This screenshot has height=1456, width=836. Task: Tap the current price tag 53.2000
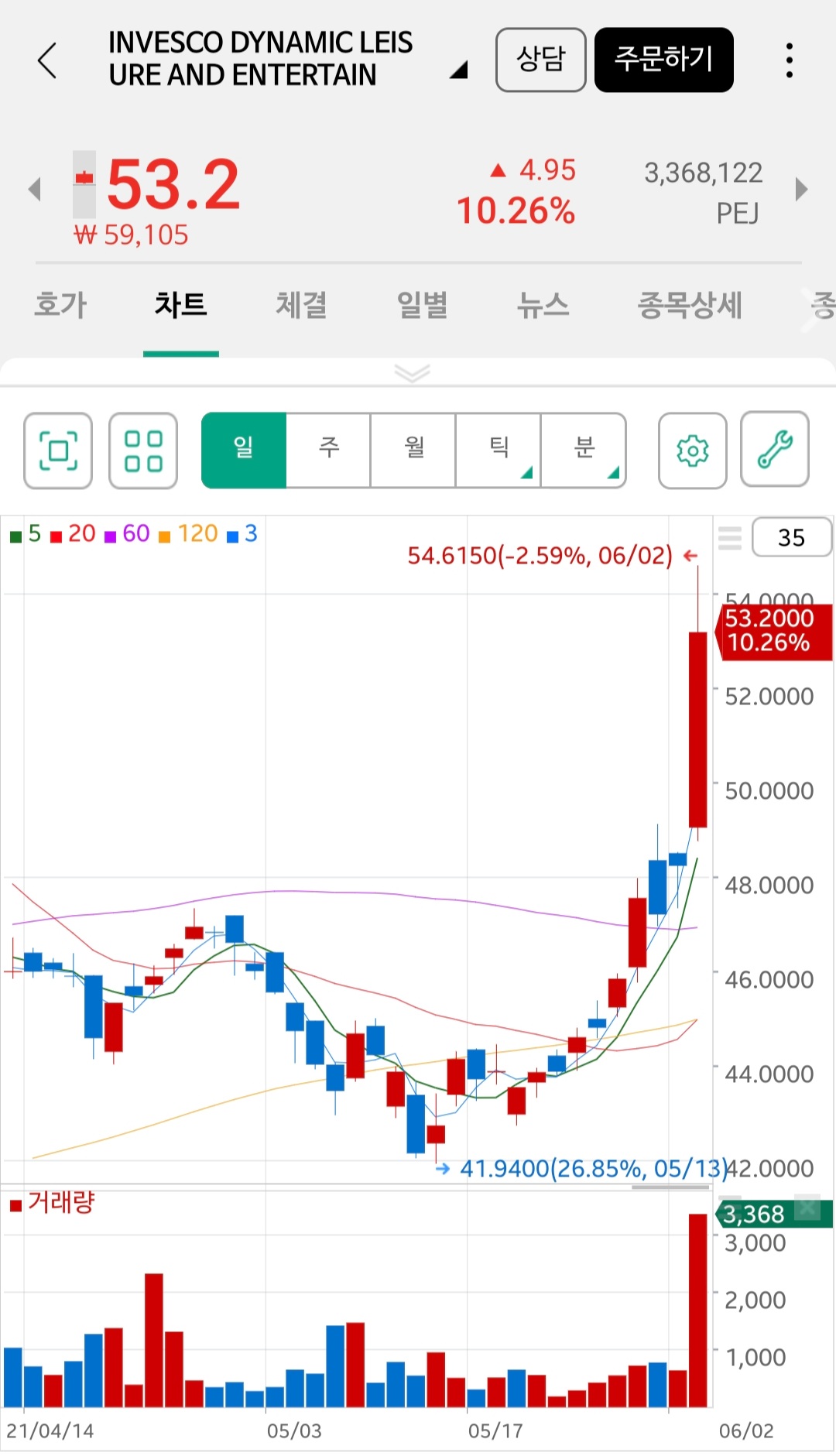pos(775,631)
